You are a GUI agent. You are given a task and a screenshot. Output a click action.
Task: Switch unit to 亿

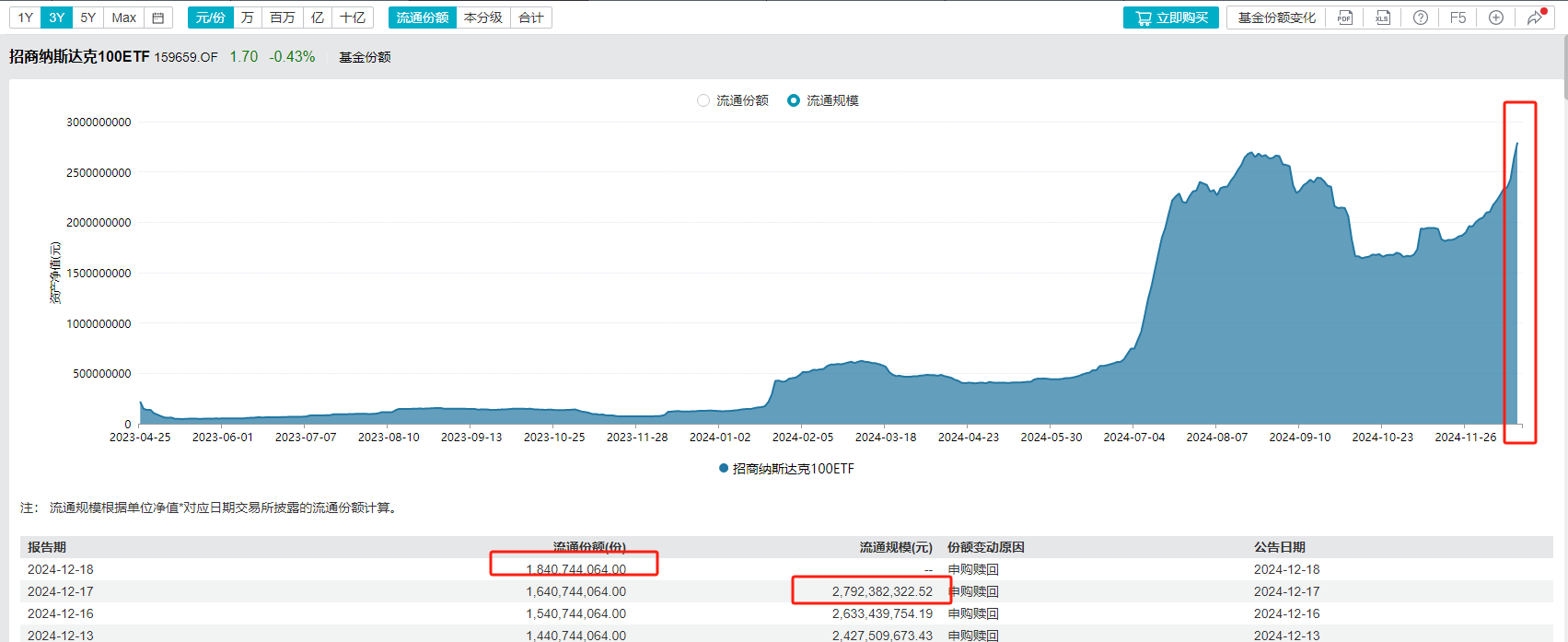tap(318, 18)
